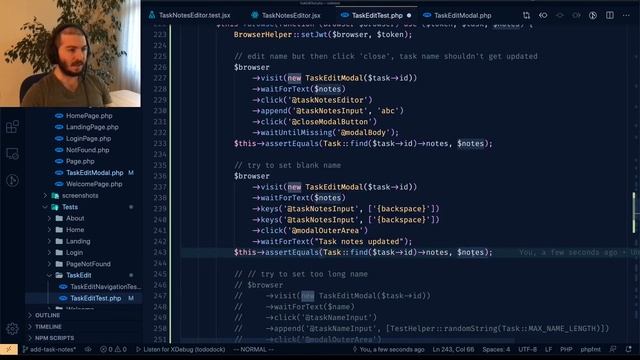Expand the PageNotFound folder
The height and width of the screenshot is (360, 640).
click(49, 264)
